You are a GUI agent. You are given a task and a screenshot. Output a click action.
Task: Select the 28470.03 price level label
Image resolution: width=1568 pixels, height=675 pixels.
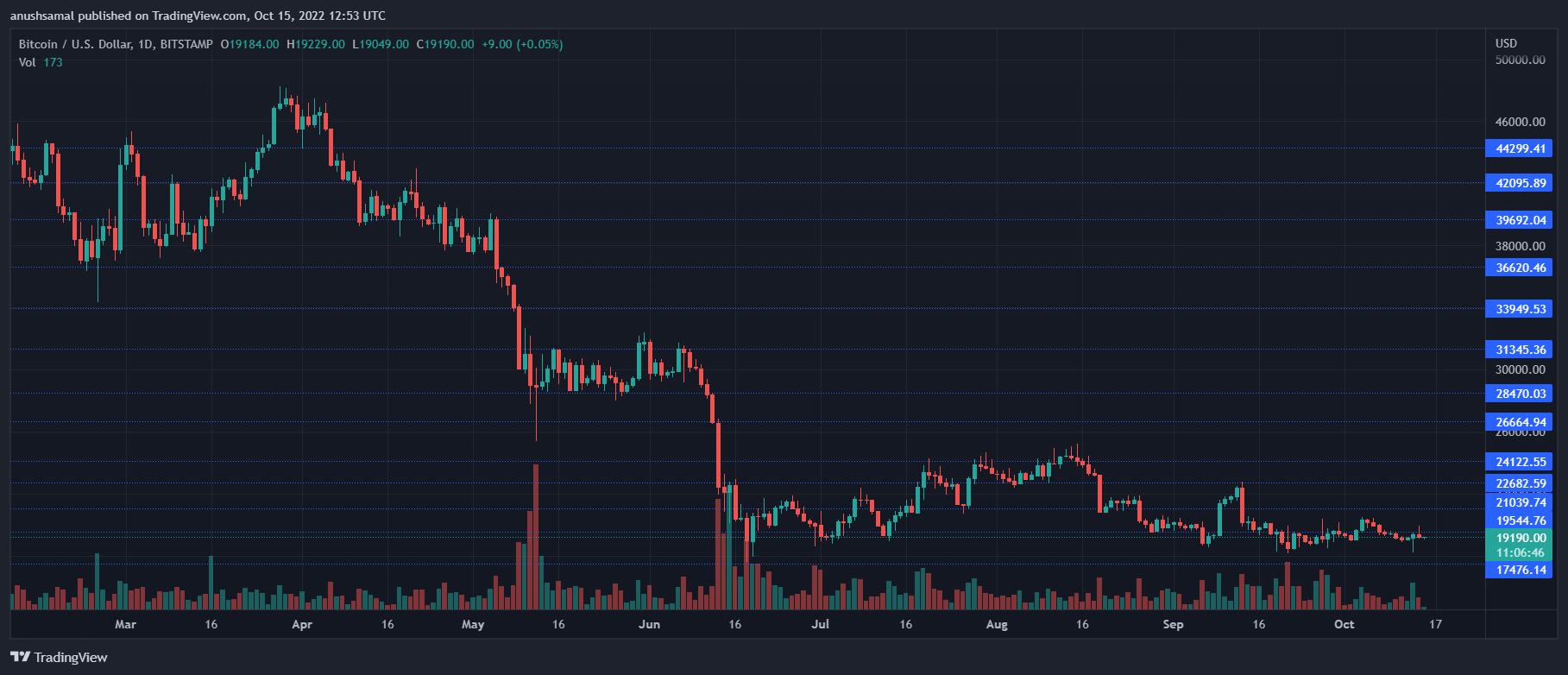[x=1520, y=394]
